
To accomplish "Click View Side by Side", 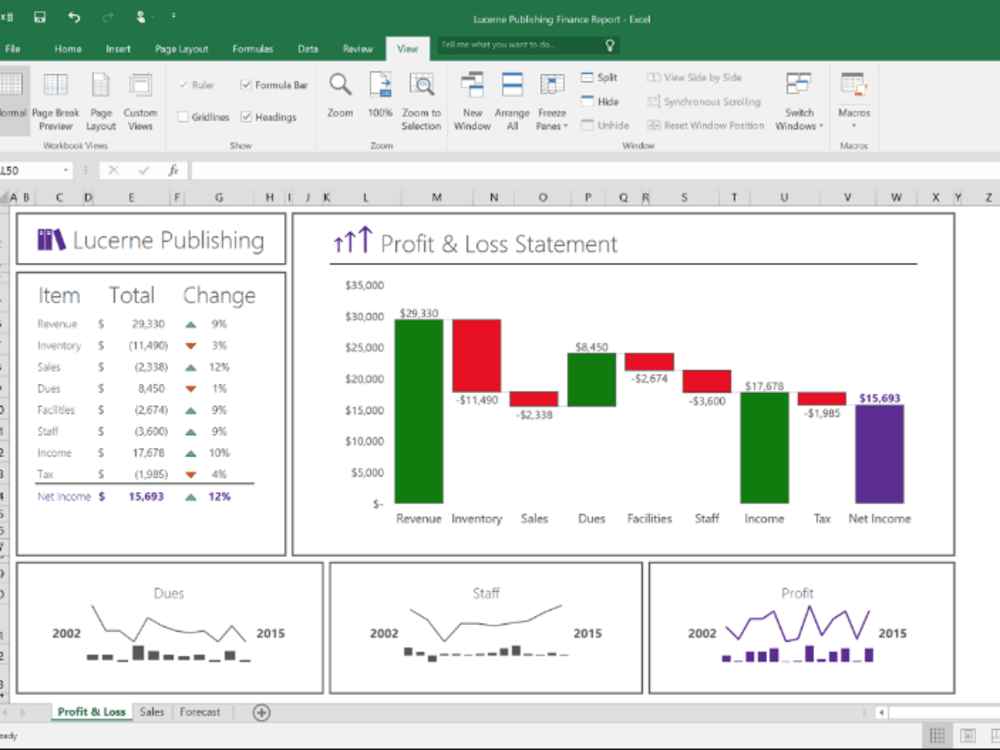I will (x=694, y=77).
